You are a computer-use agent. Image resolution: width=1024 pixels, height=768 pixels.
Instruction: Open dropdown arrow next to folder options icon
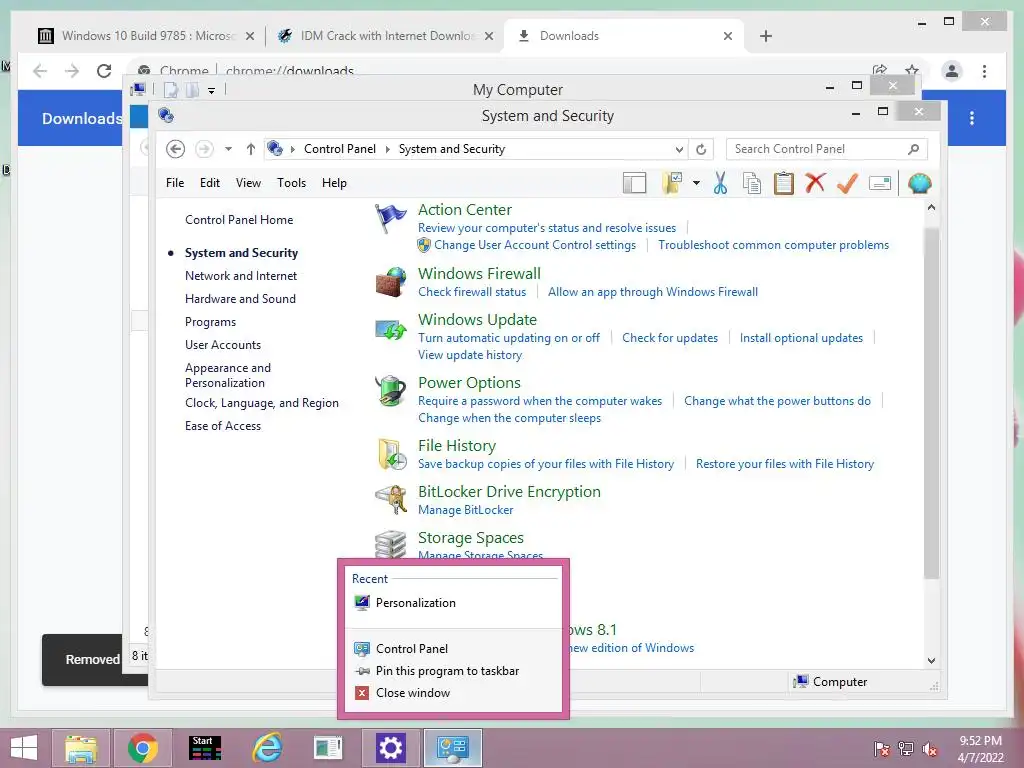point(696,184)
